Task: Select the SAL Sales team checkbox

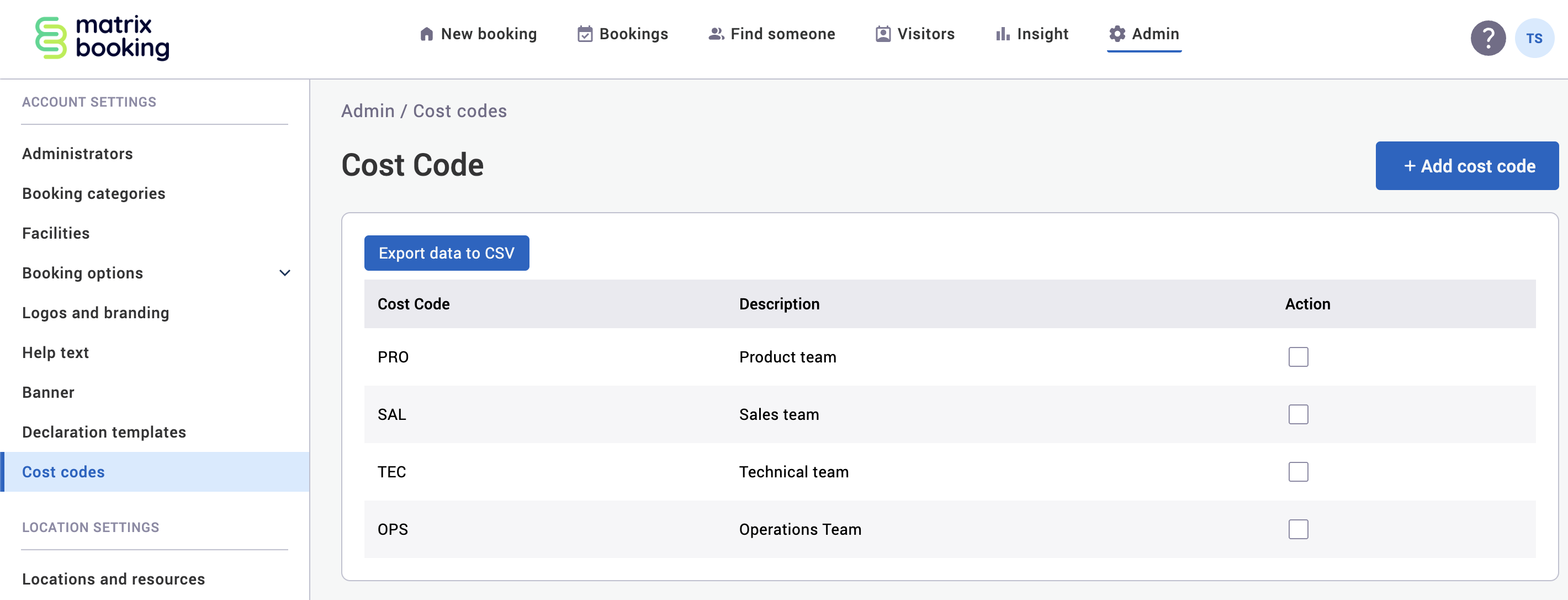Action: pyautogui.click(x=1297, y=414)
